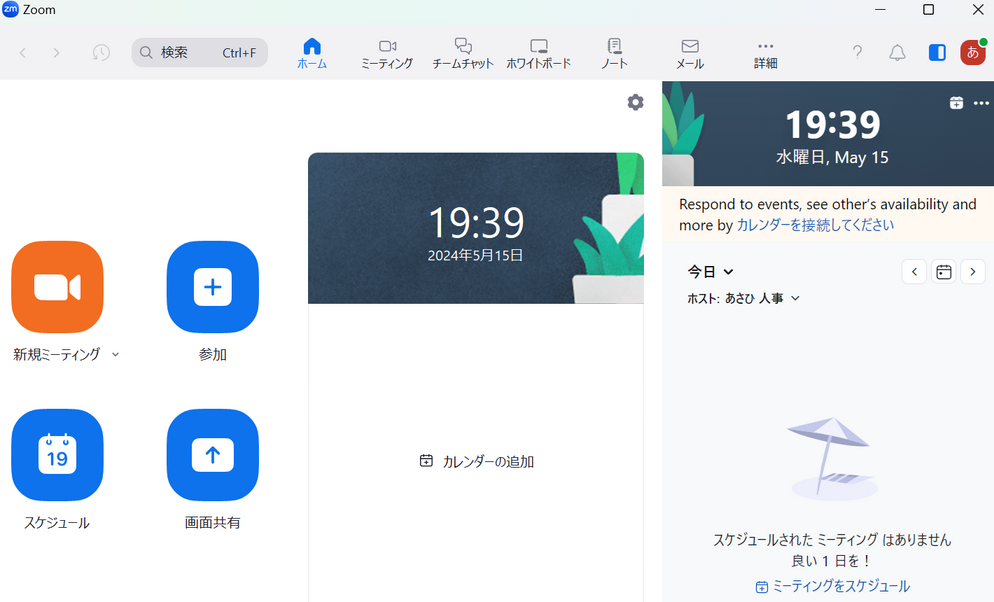Click the ミーティングをスケジュール link

832,586
